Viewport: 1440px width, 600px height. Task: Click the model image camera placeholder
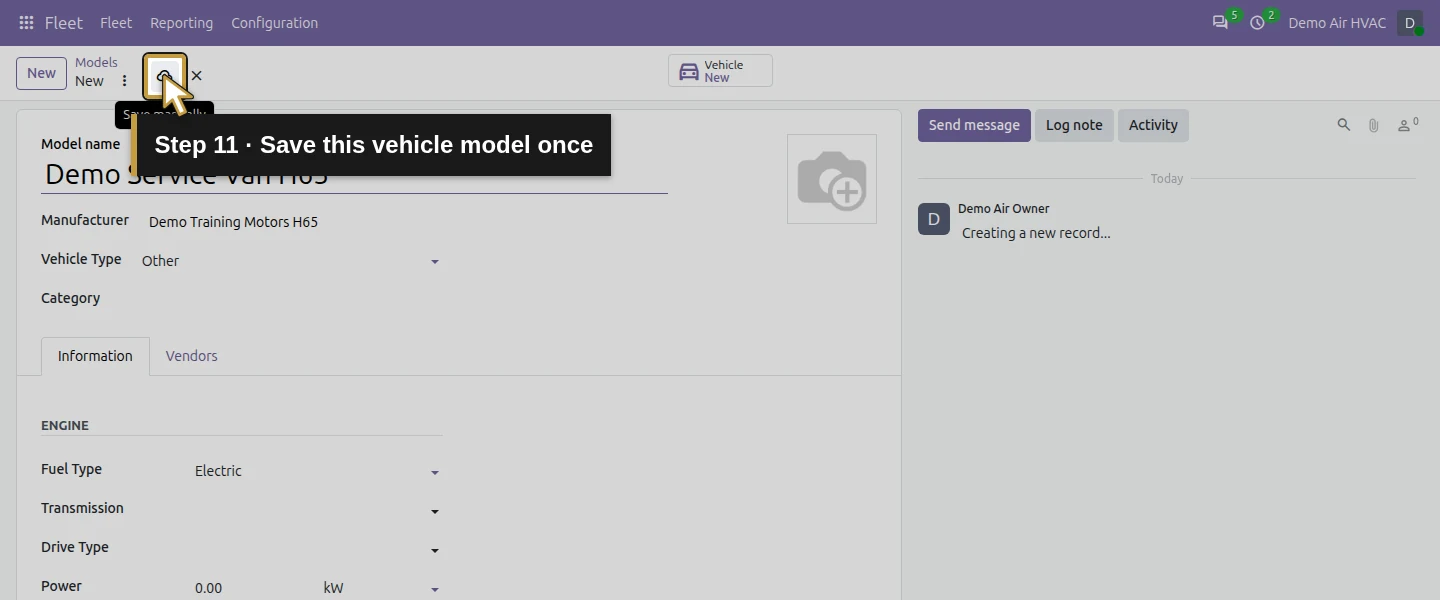click(832, 179)
